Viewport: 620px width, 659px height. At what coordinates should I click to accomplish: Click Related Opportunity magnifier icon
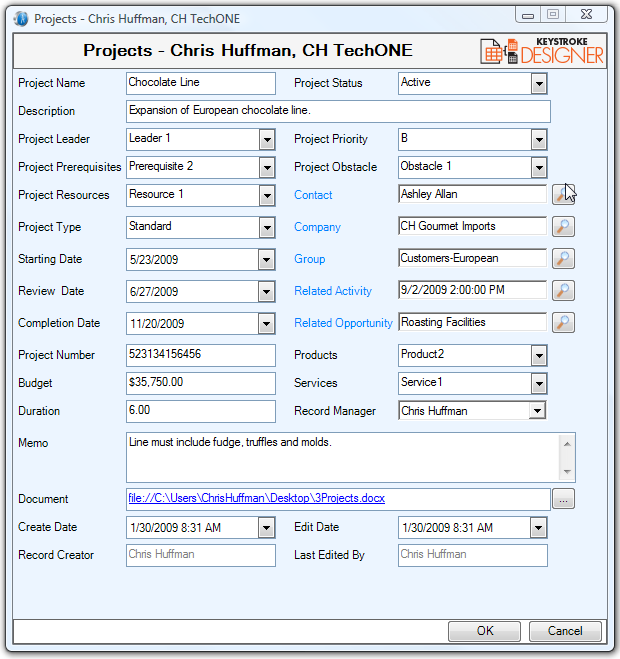click(563, 322)
